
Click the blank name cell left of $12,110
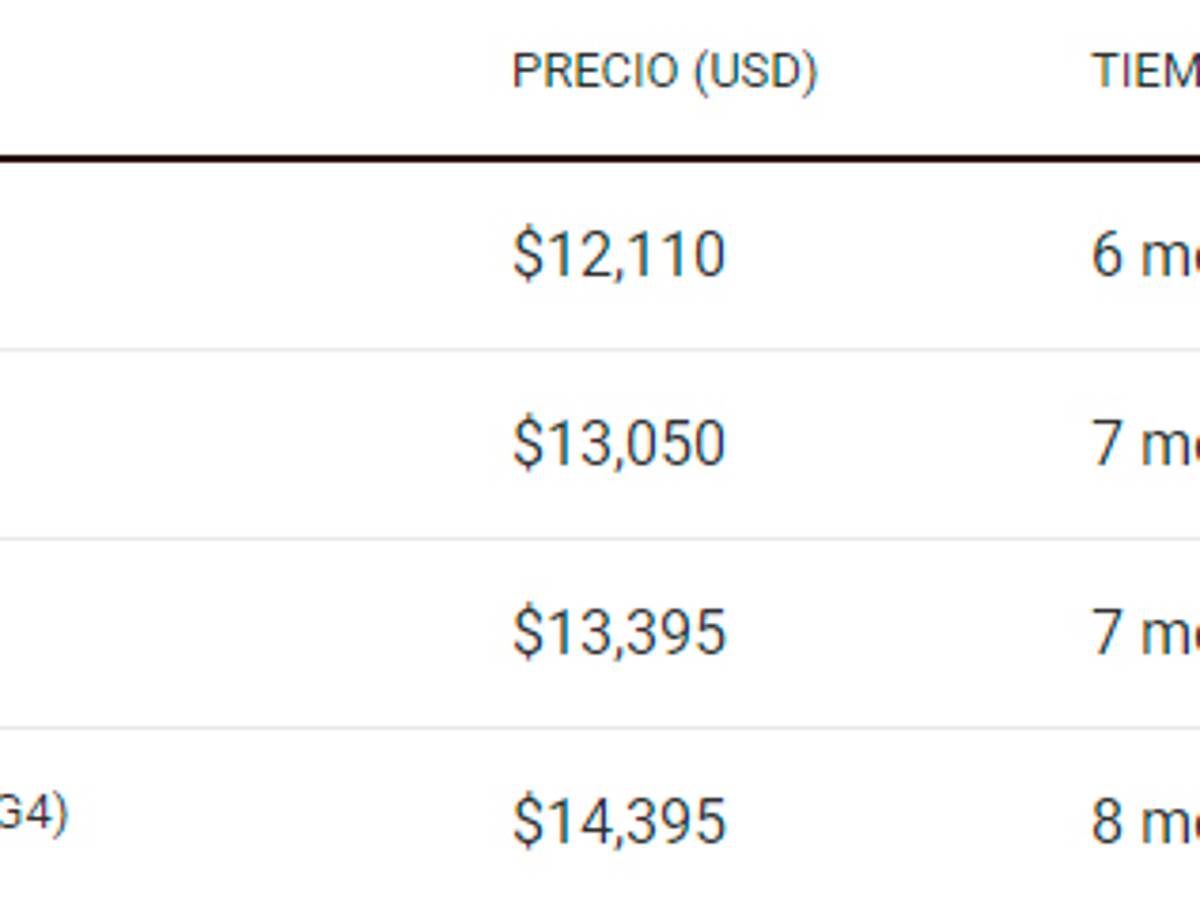tap(250, 255)
